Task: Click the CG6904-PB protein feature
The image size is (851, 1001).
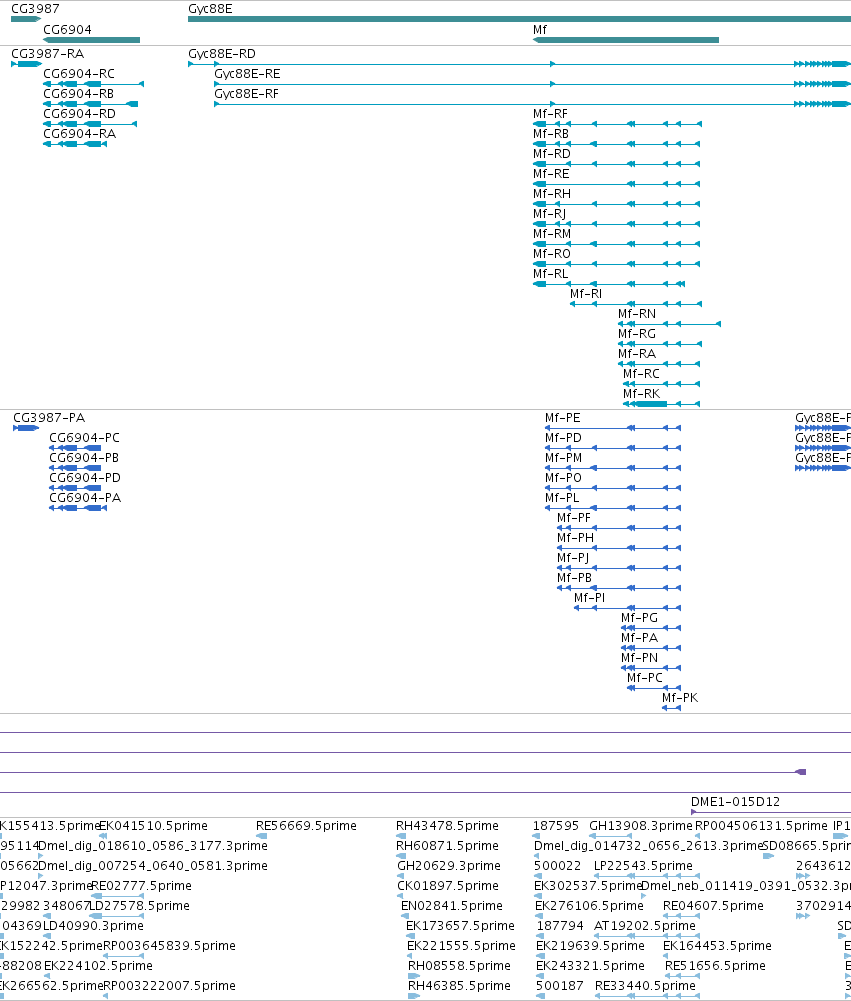Action: click(x=75, y=468)
